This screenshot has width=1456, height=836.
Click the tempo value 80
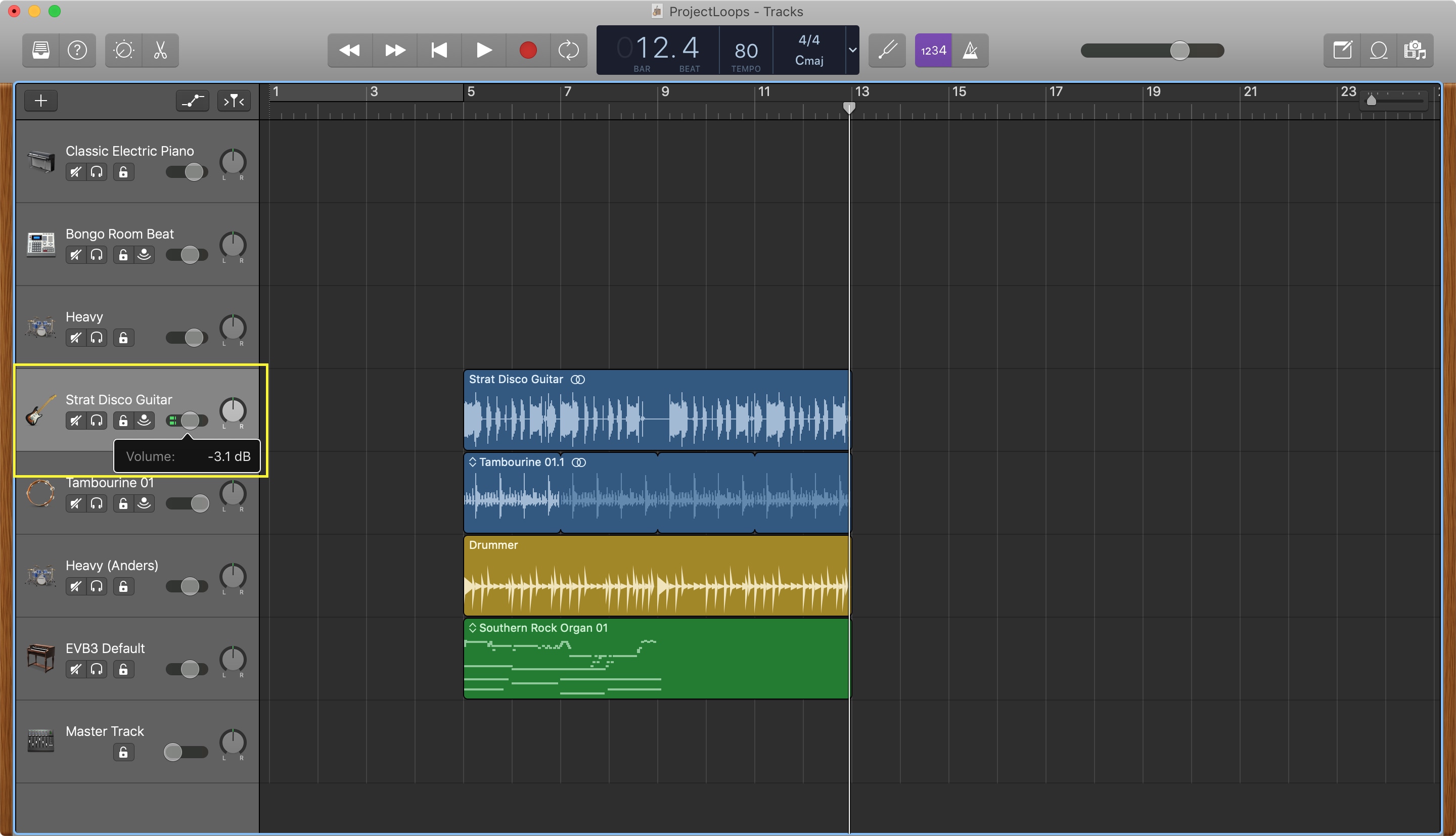coord(746,51)
